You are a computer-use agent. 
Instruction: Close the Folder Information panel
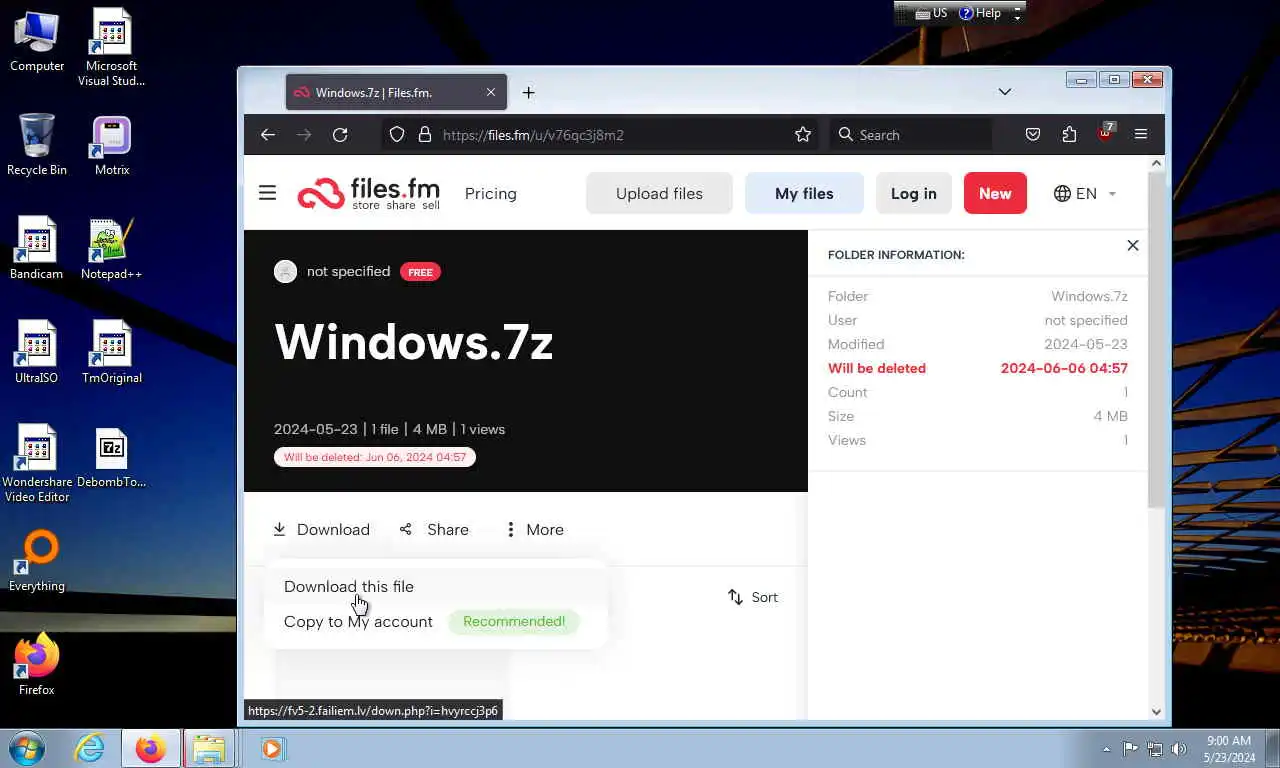click(1132, 245)
